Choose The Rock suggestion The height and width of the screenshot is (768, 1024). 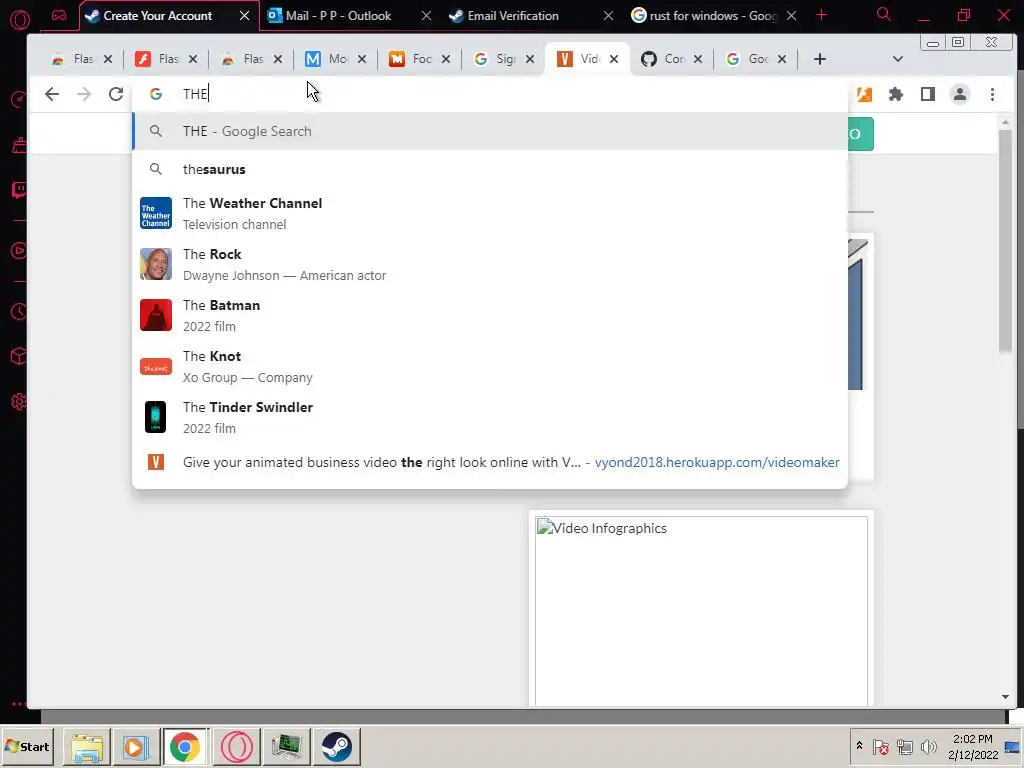point(490,264)
